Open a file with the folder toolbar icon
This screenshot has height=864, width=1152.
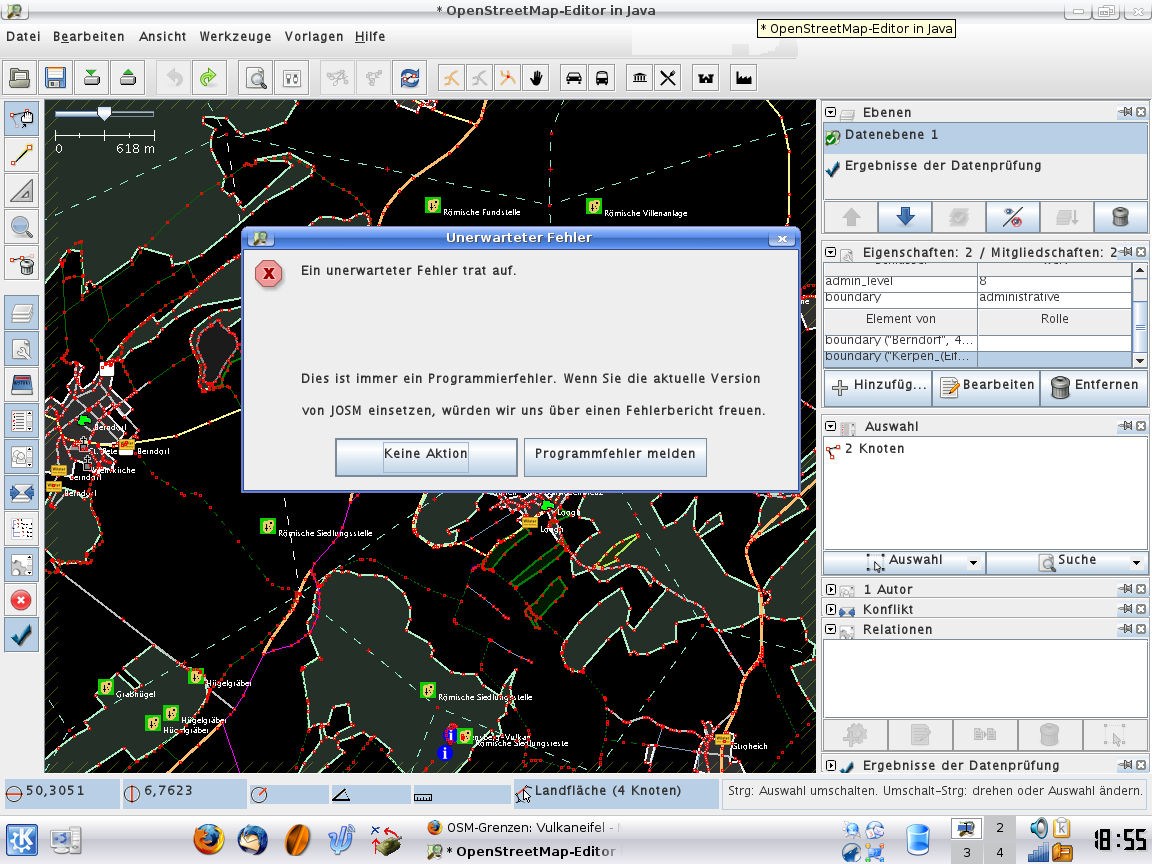click(x=19, y=78)
